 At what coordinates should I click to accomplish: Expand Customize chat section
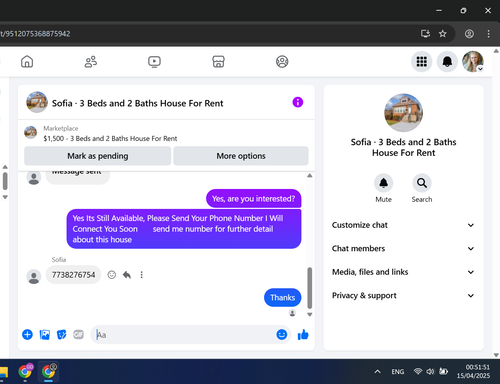point(403,225)
